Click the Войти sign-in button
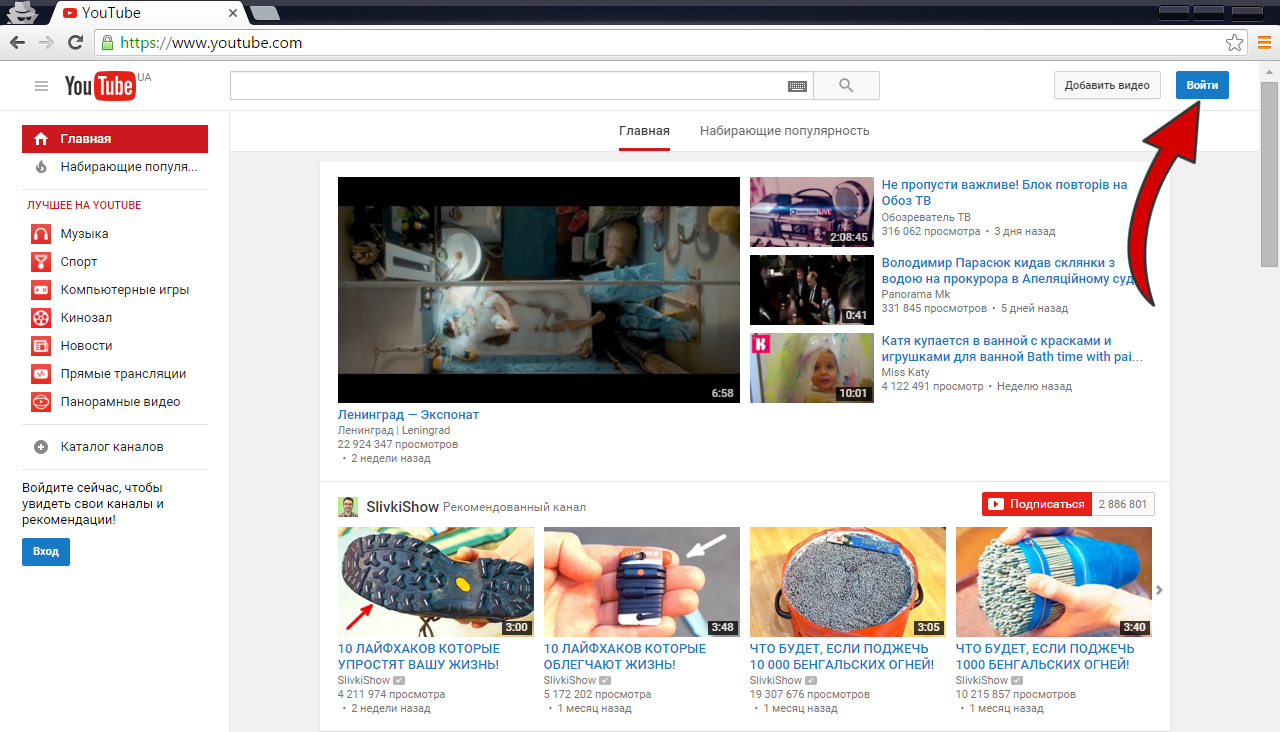This screenshot has height=732, width=1280. tap(1202, 85)
